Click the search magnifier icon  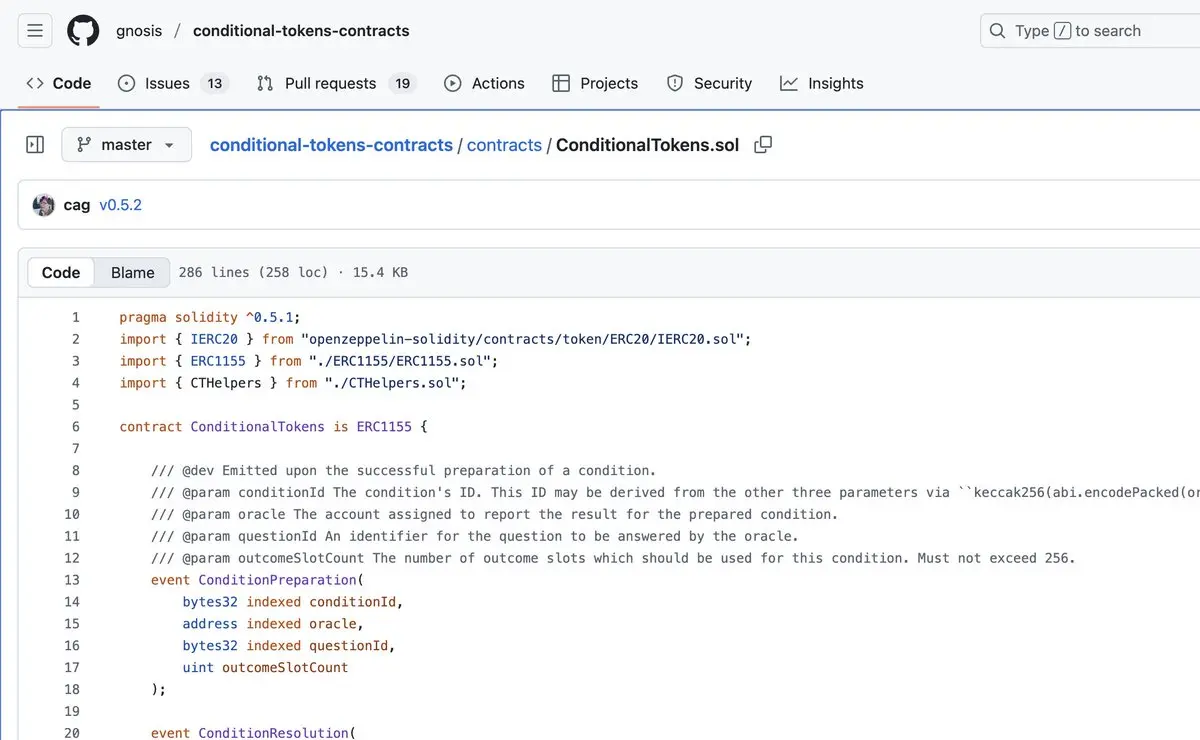(997, 31)
